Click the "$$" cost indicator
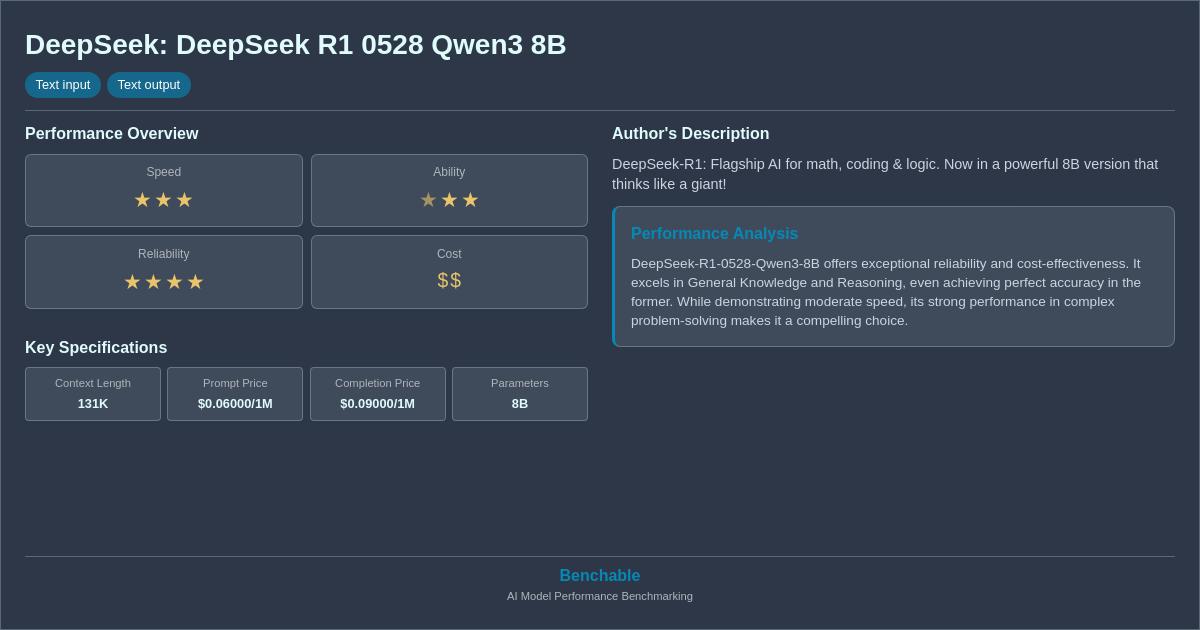Image resolution: width=1200 pixels, height=630 pixels. pos(449,280)
